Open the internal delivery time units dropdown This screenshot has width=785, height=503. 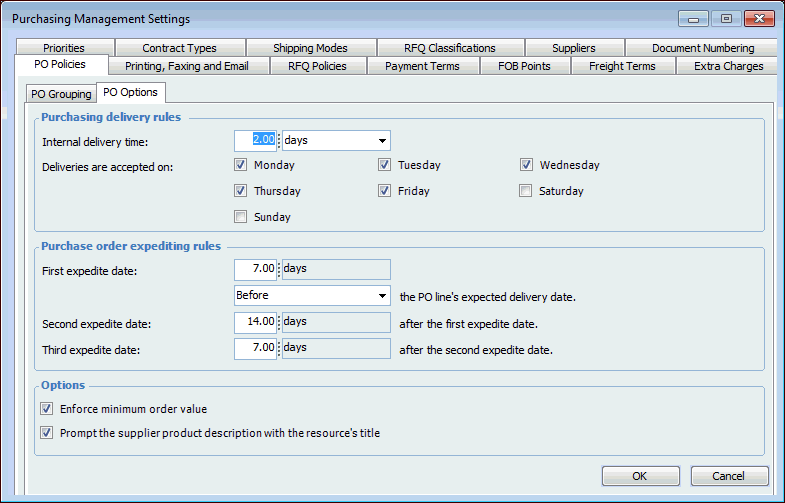click(x=383, y=141)
